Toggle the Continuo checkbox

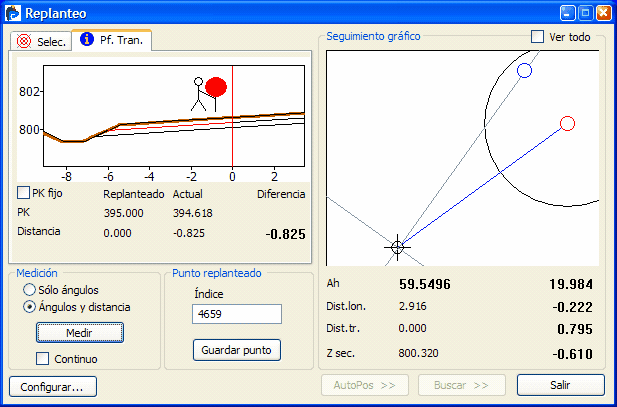42,358
